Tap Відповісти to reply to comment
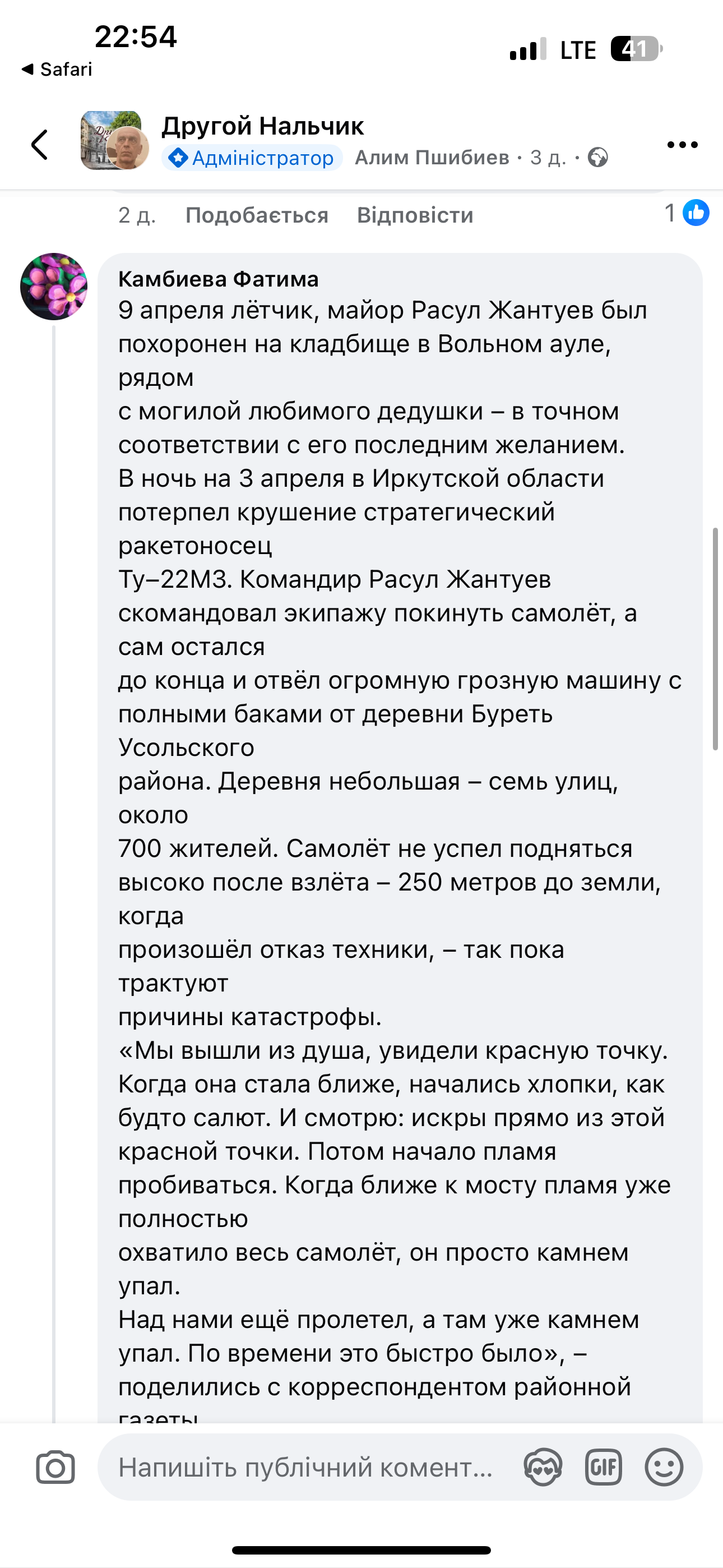Screen dimensions: 723x1568 point(415,215)
